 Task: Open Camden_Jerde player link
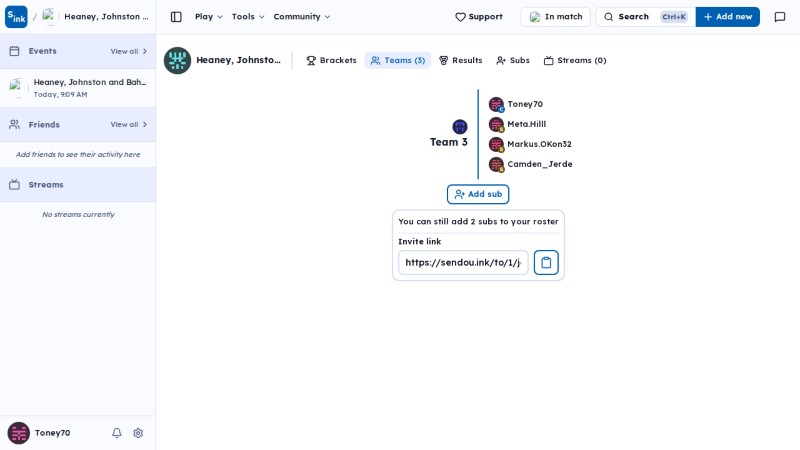pyautogui.click(x=540, y=164)
